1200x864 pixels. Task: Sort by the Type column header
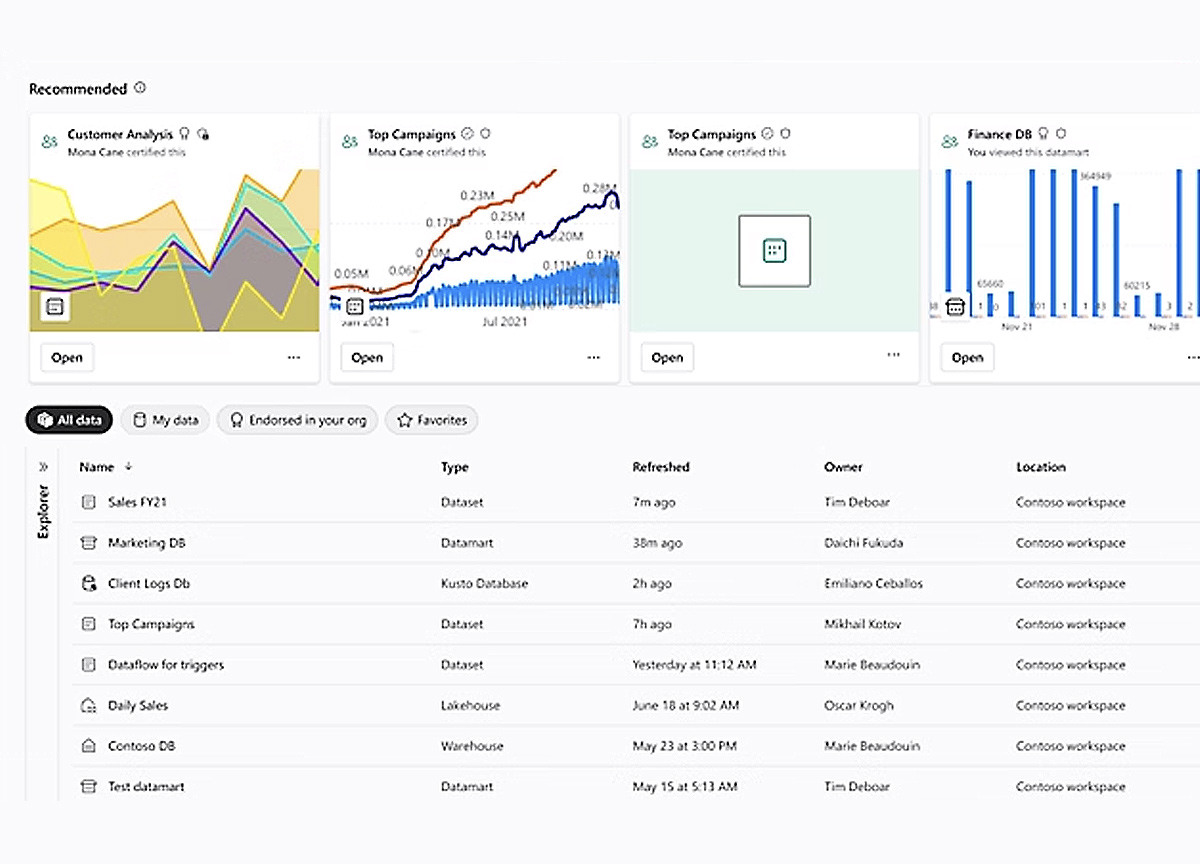pyautogui.click(x=454, y=467)
